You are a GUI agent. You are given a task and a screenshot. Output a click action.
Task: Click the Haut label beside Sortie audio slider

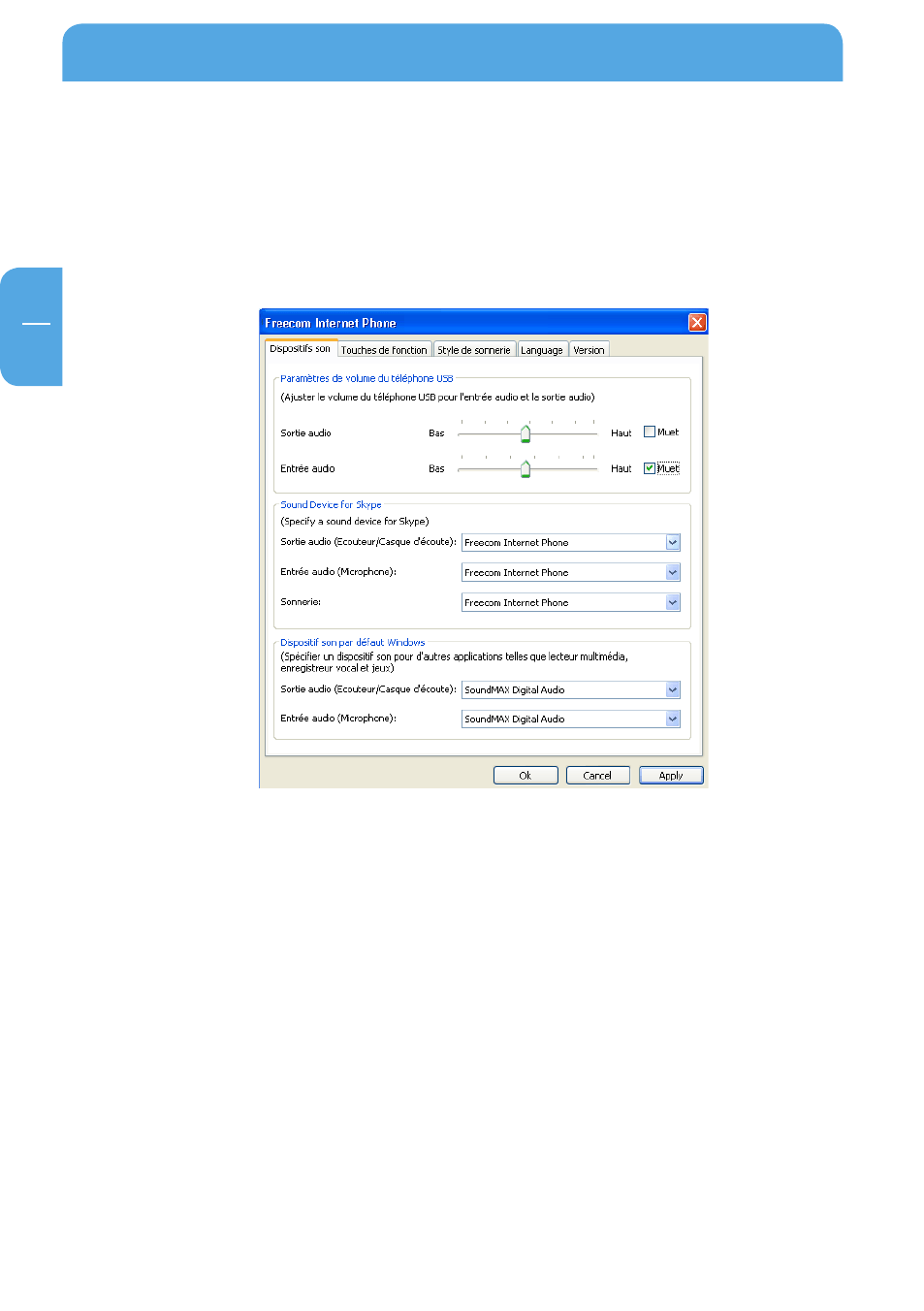(x=621, y=433)
